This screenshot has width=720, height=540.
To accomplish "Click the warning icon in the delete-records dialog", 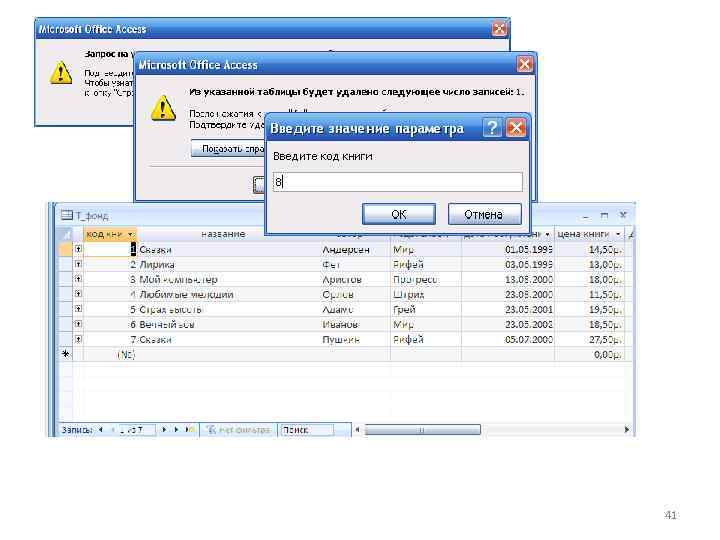I will pos(163,108).
